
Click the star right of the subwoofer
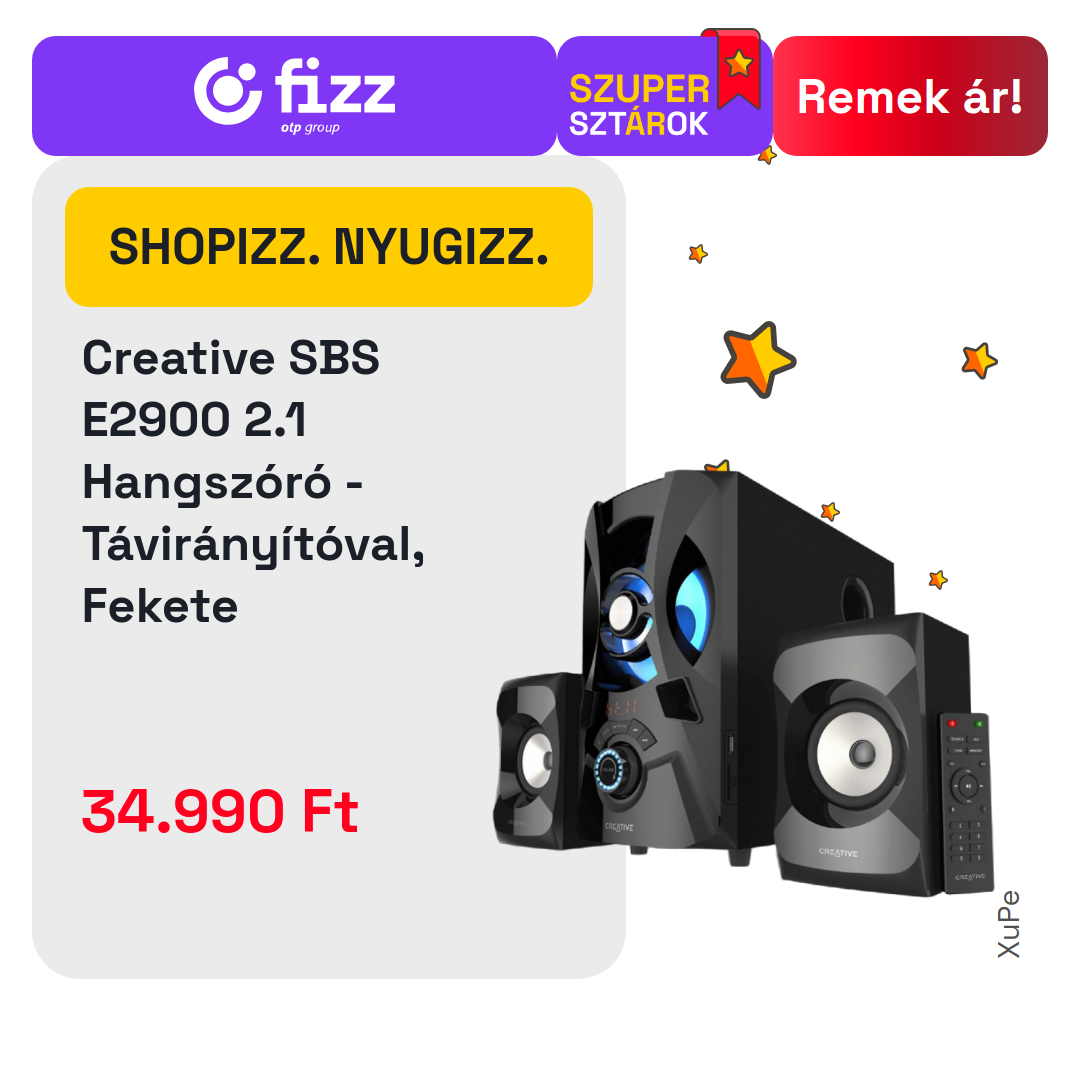937,579
